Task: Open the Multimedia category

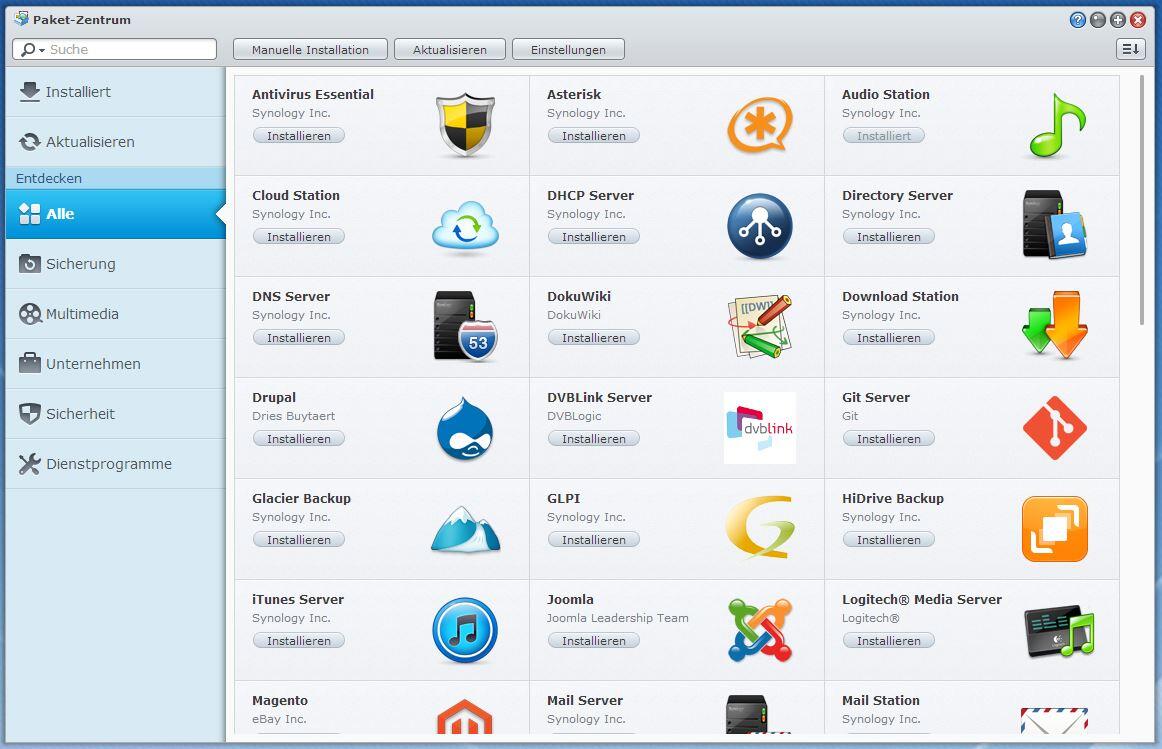Action: point(116,313)
